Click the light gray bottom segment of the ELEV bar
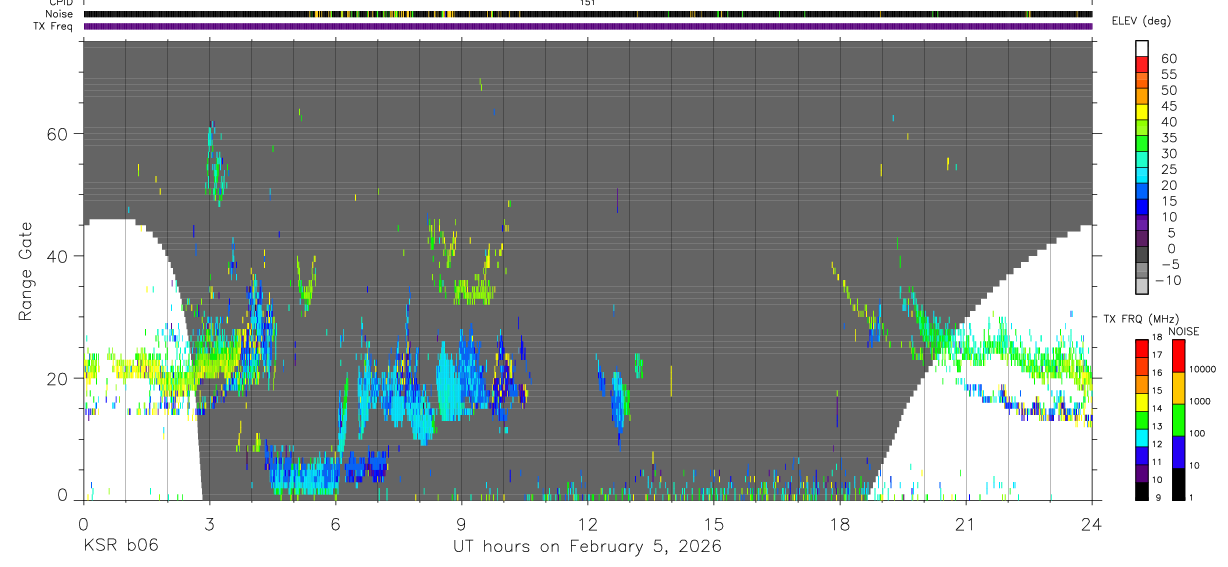The height and width of the screenshot is (567, 1228). tap(1142, 284)
